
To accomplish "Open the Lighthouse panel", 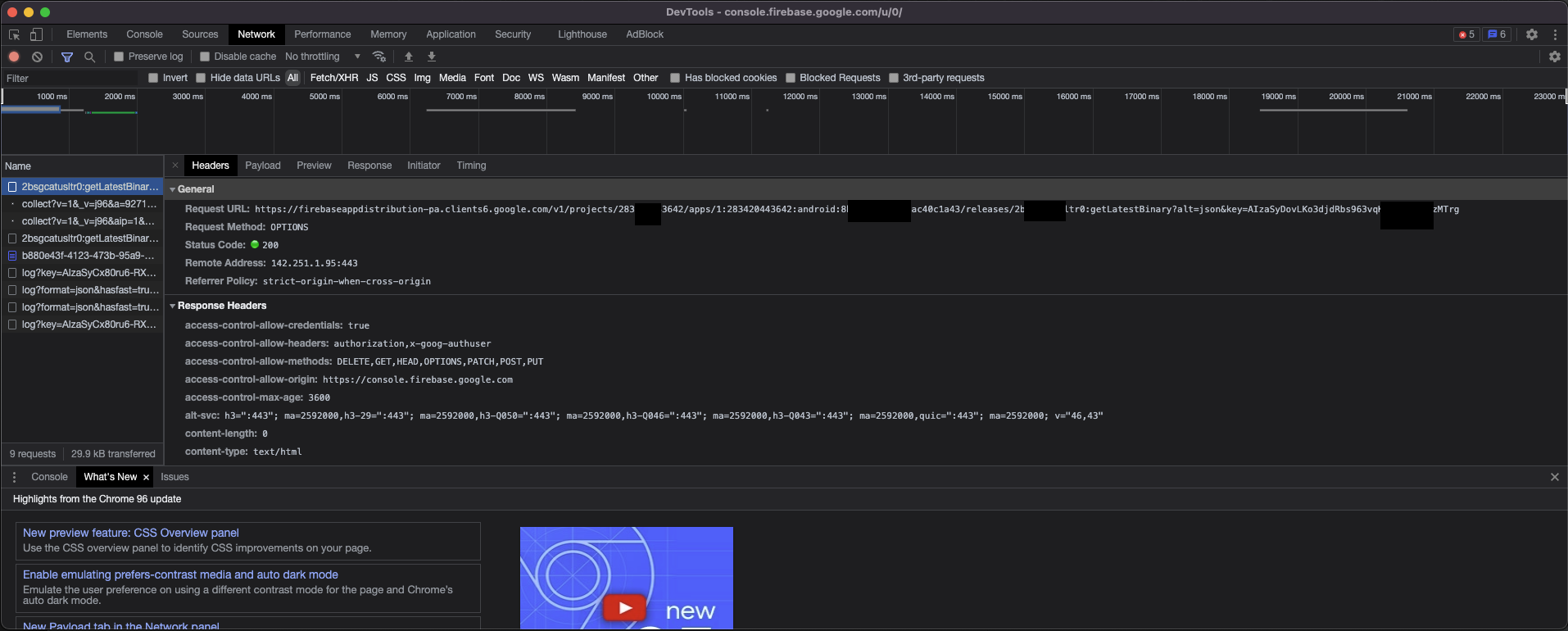I will click(x=582, y=34).
